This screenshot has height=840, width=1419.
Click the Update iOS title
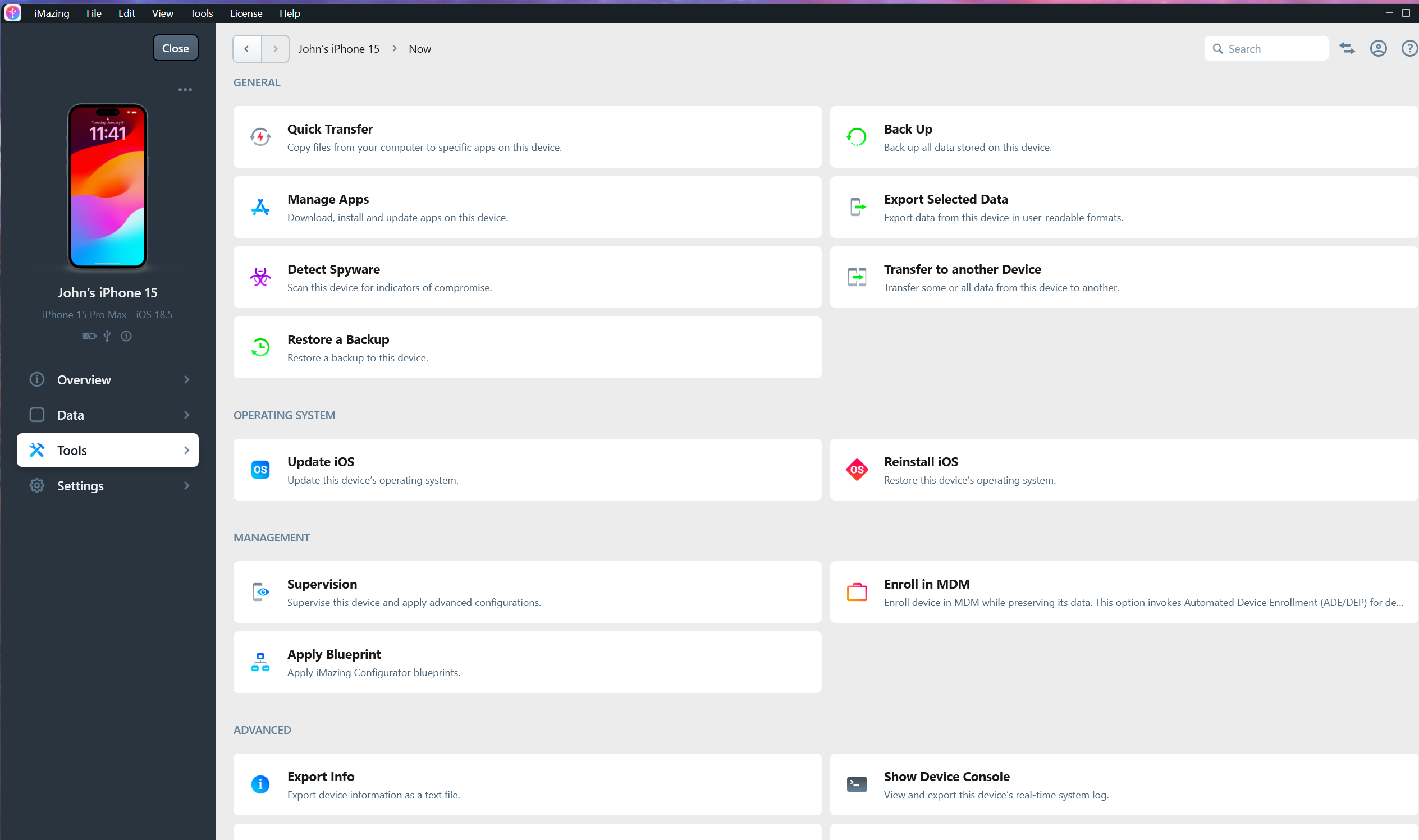[x=321, y=462]
